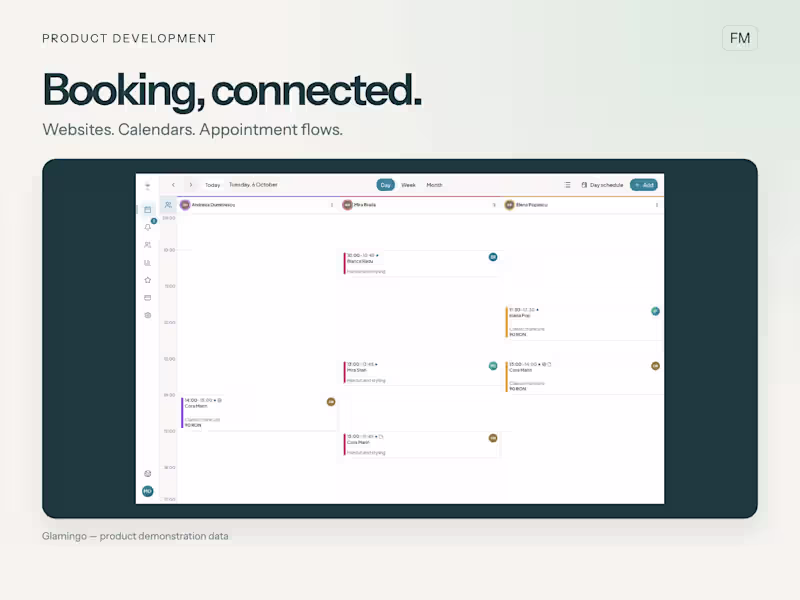The height and width of the screenshot is (600, 800).
Task: Click the Add appointment button
Action: (x=644, y=185)
